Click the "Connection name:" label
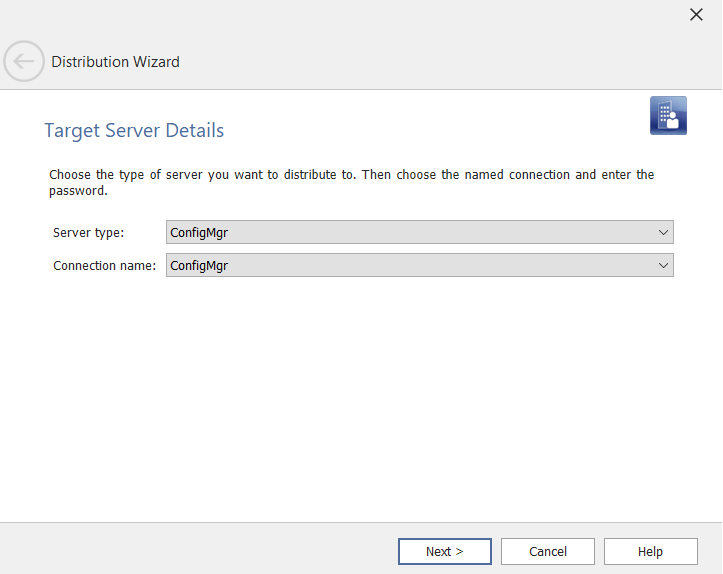 104,266
